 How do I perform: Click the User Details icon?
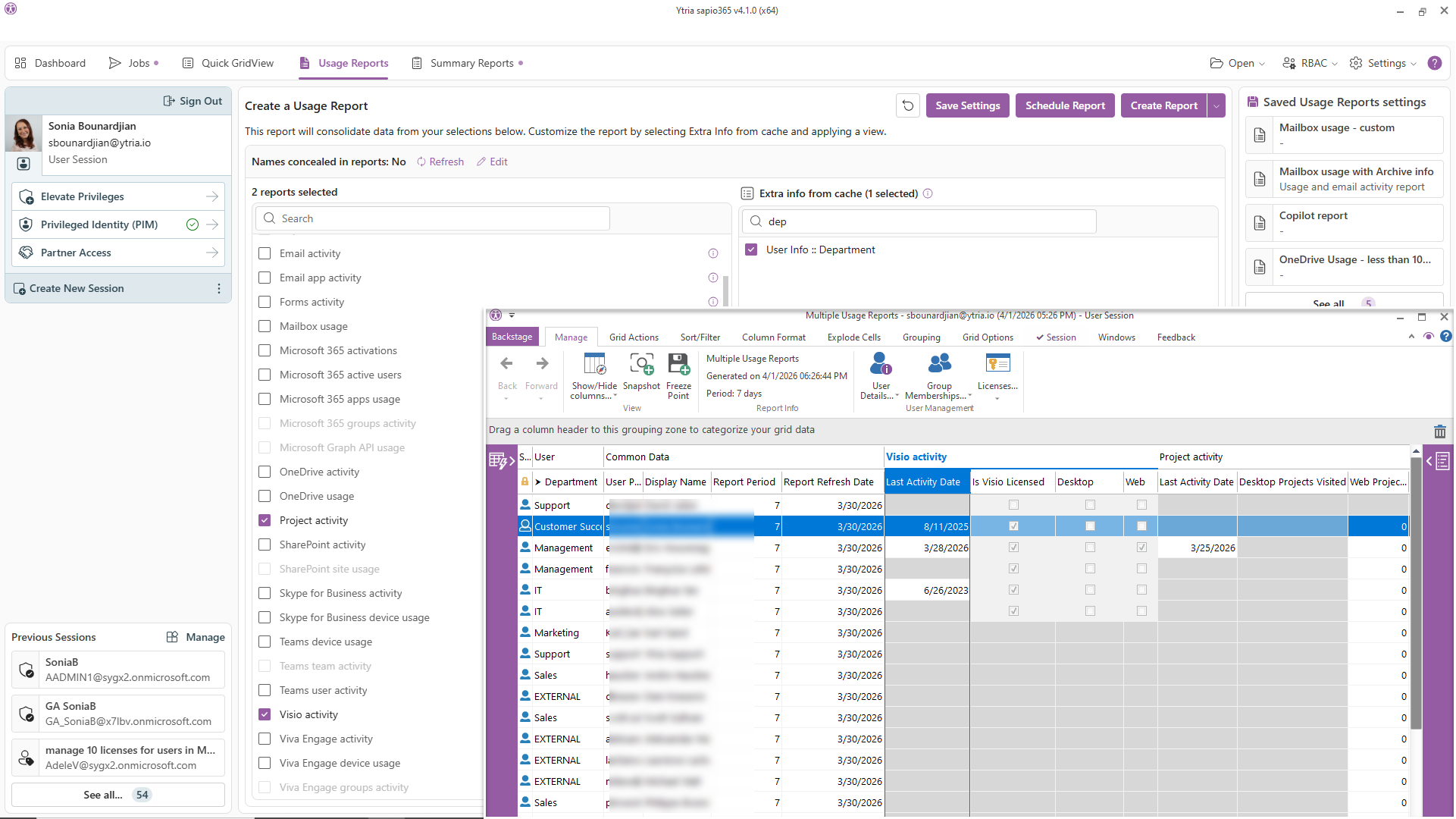(x=880, y=364)
